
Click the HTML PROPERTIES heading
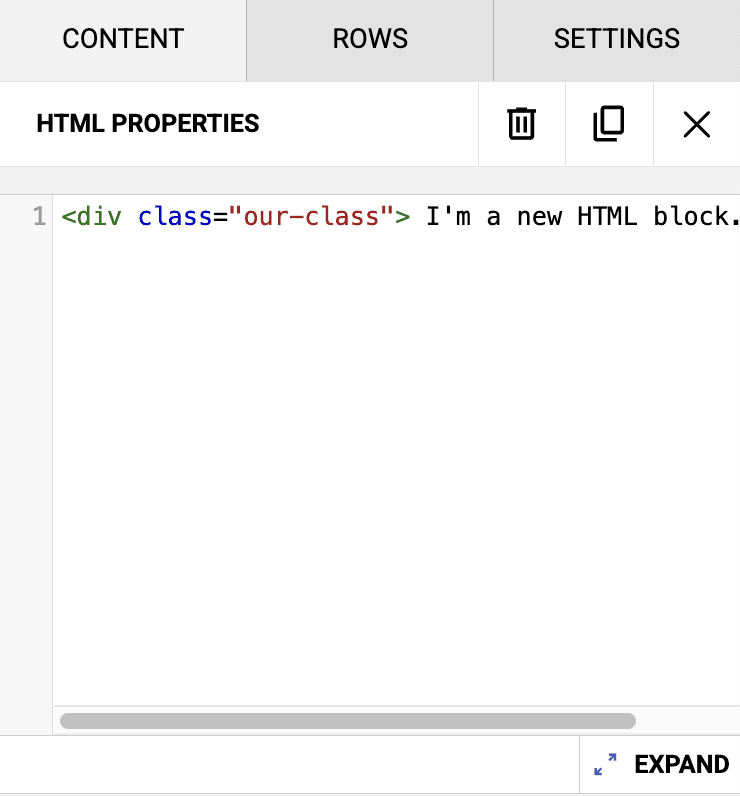148,124
